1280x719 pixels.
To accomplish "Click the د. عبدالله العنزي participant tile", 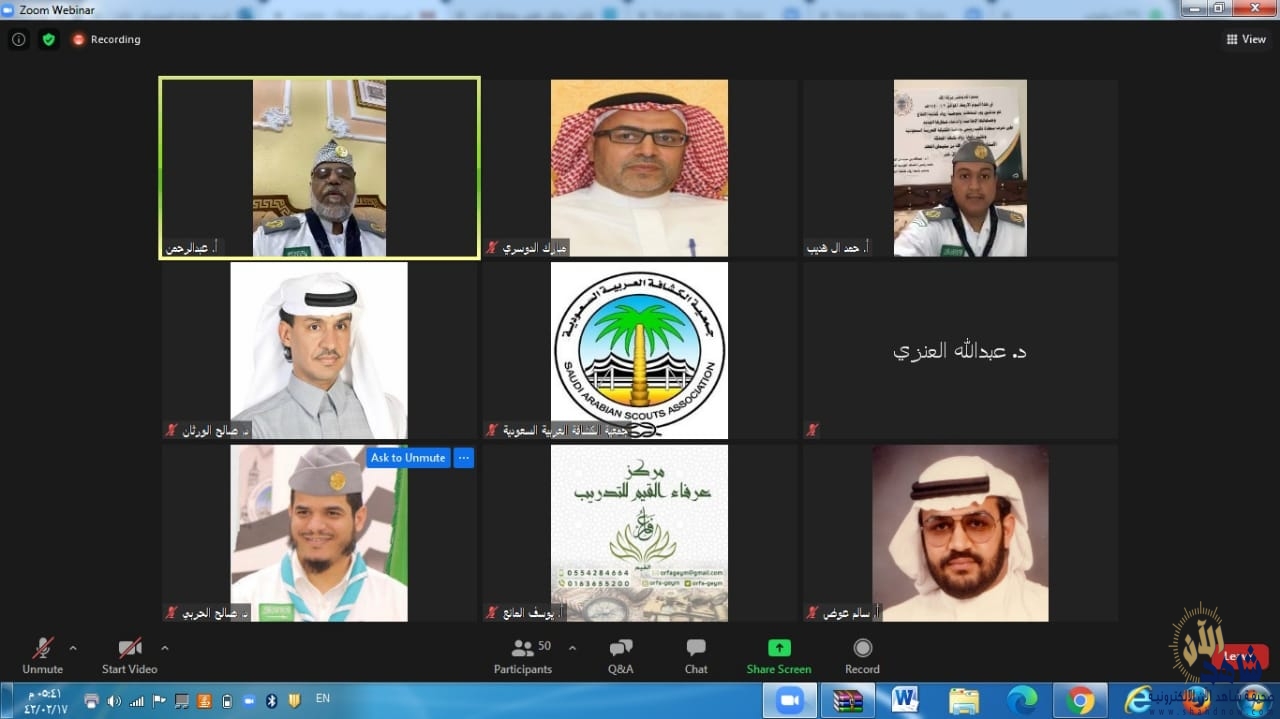I will click(959, 350).
